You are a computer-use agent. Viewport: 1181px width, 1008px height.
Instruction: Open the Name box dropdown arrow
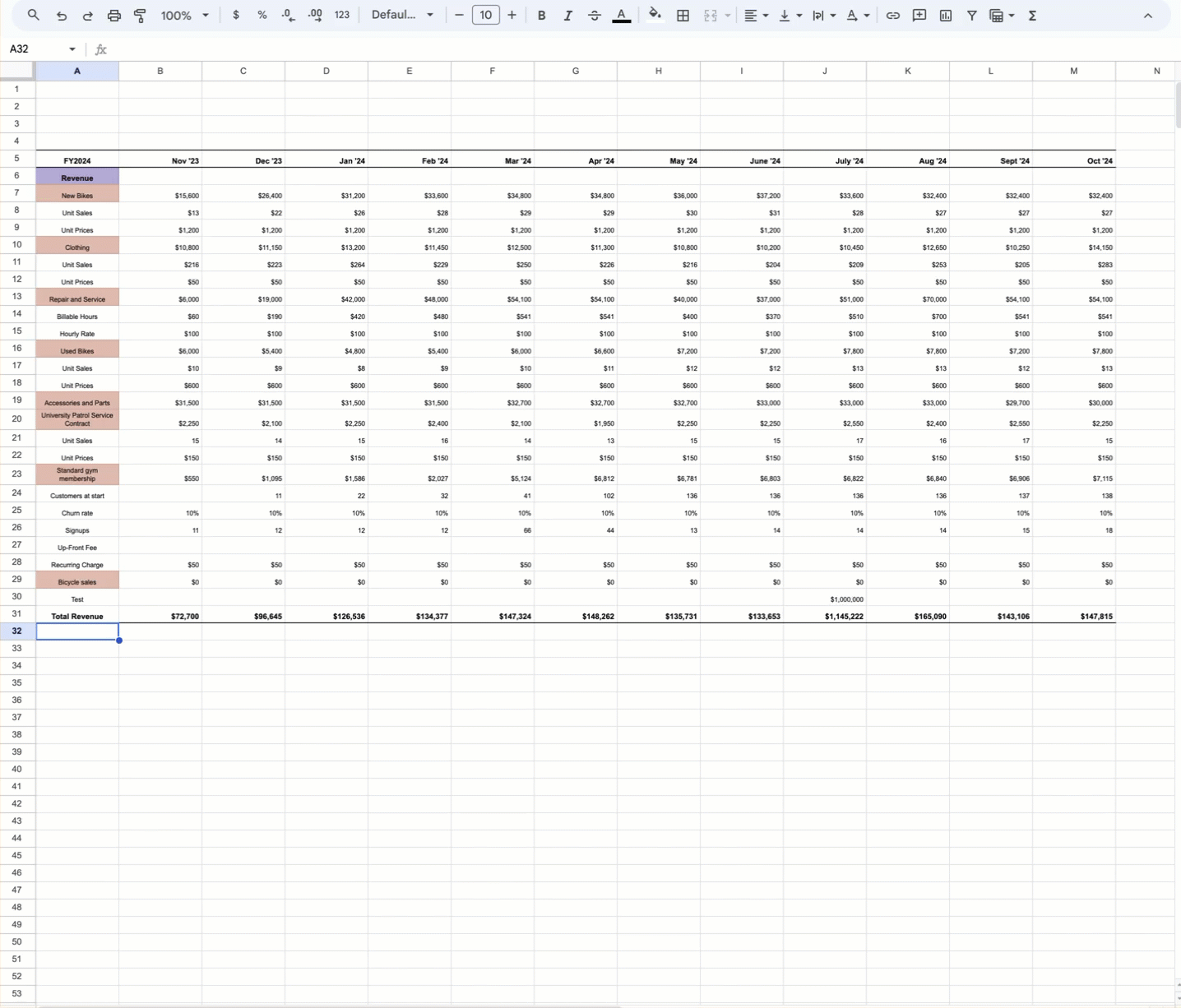[72, 49]
